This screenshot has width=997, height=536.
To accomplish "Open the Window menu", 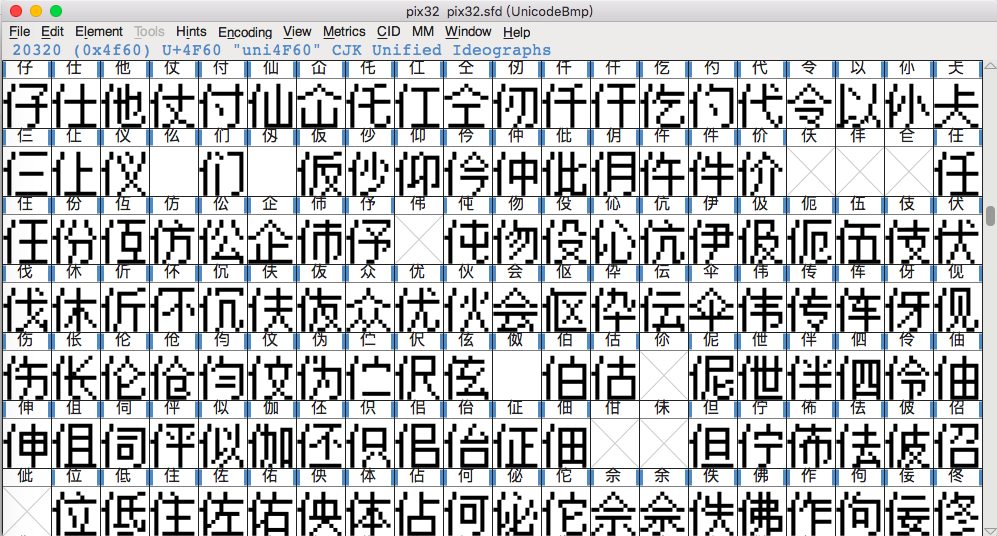I will click(x=468, y=32).
